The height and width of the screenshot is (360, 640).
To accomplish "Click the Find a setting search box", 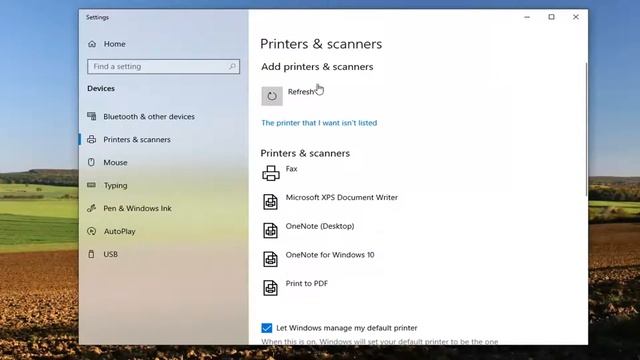I will [163, 66].
